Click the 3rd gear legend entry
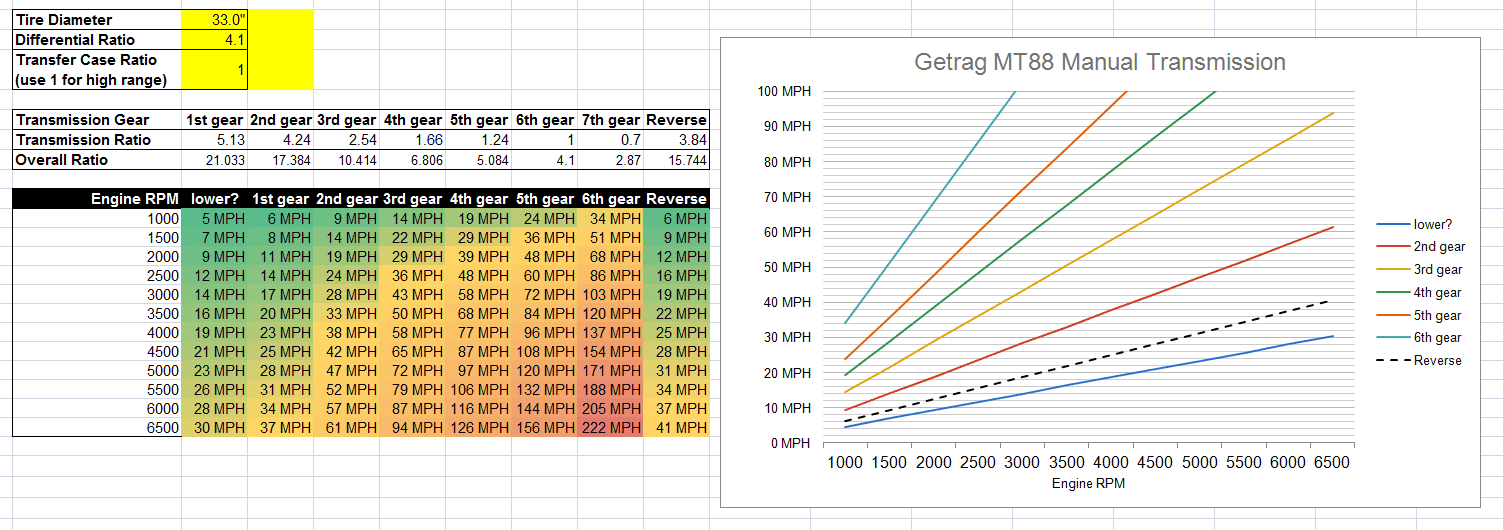 1437,270
